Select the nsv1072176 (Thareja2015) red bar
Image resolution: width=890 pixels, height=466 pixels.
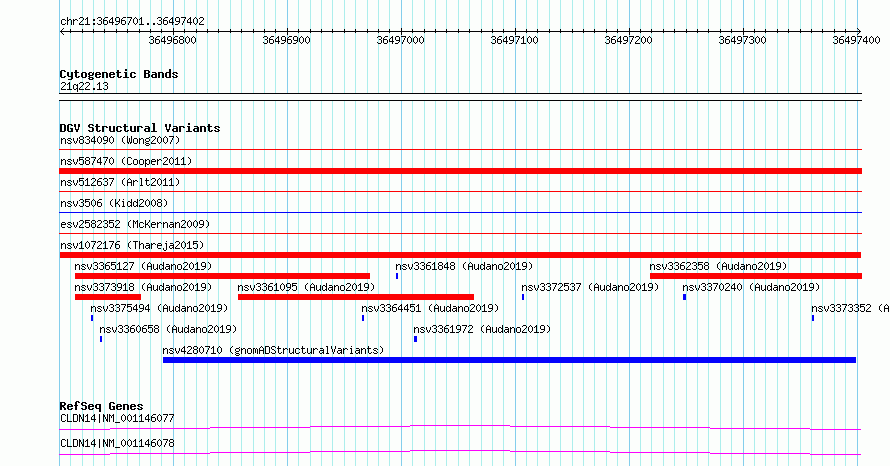[460, 255]
